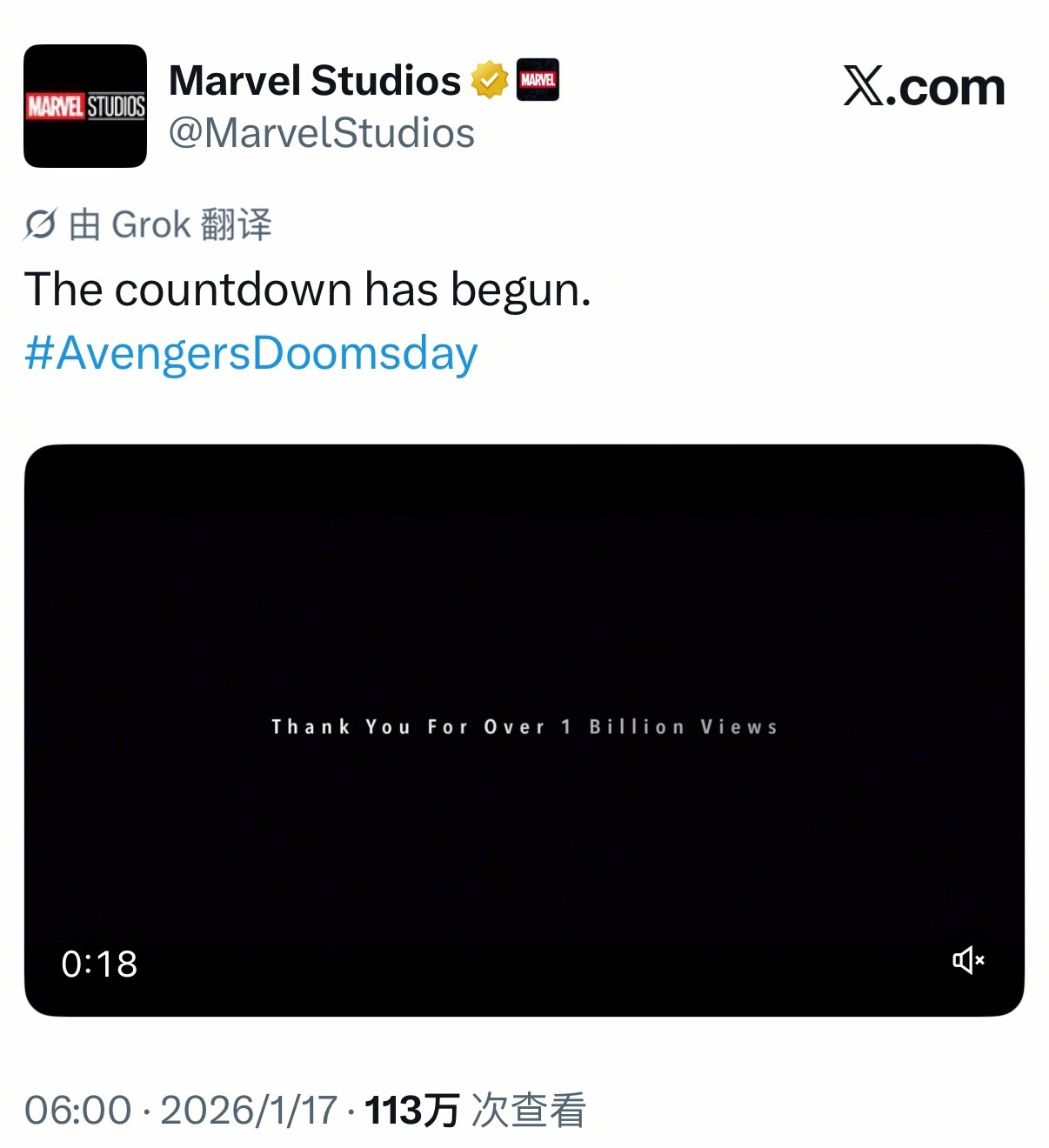Click the gold verified checkmark badge
Screen dimensions: 1049x1148
point(490,80)
